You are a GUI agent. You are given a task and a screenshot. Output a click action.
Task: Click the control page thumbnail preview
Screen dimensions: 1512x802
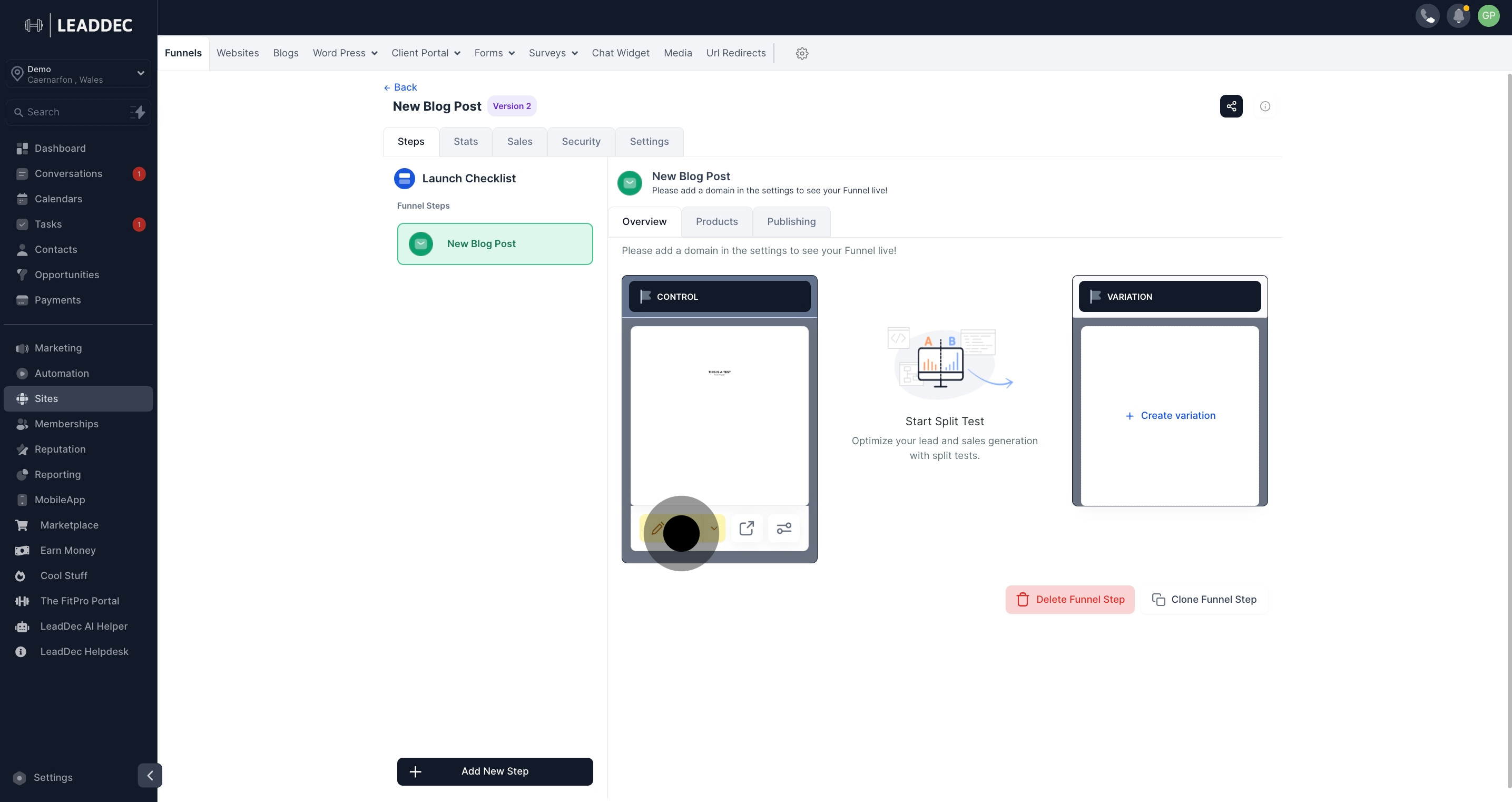tap(719, 415)
